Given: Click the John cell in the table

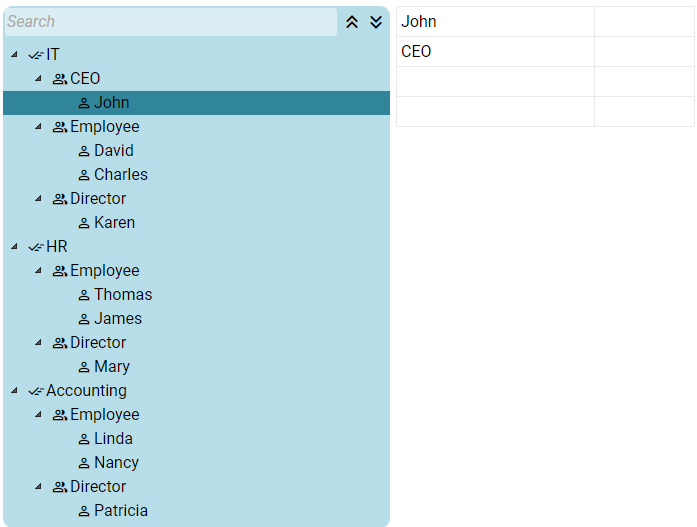Looking at the screenshot, I should (495, 22).
